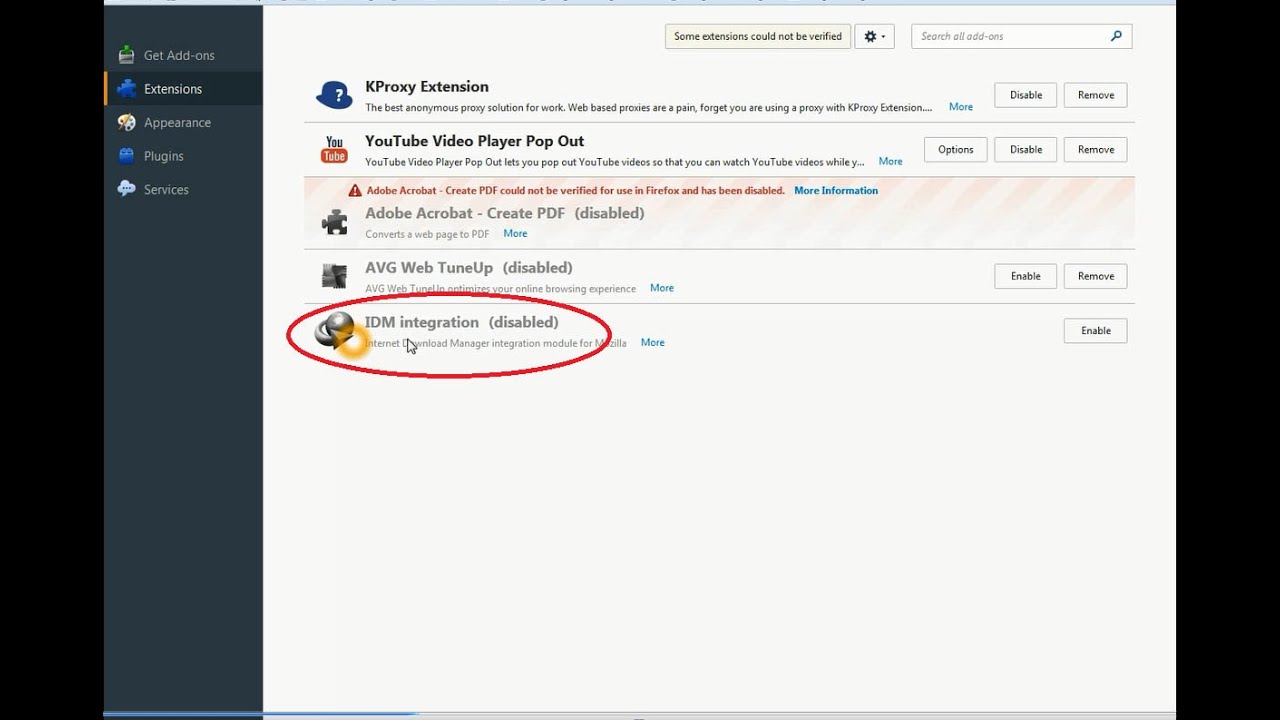Disable YouTube Video Player Pop Out
Image resolution: width=1280 pixels, height=720 pixels.
pyautogui.click(x=1025, y=149)
